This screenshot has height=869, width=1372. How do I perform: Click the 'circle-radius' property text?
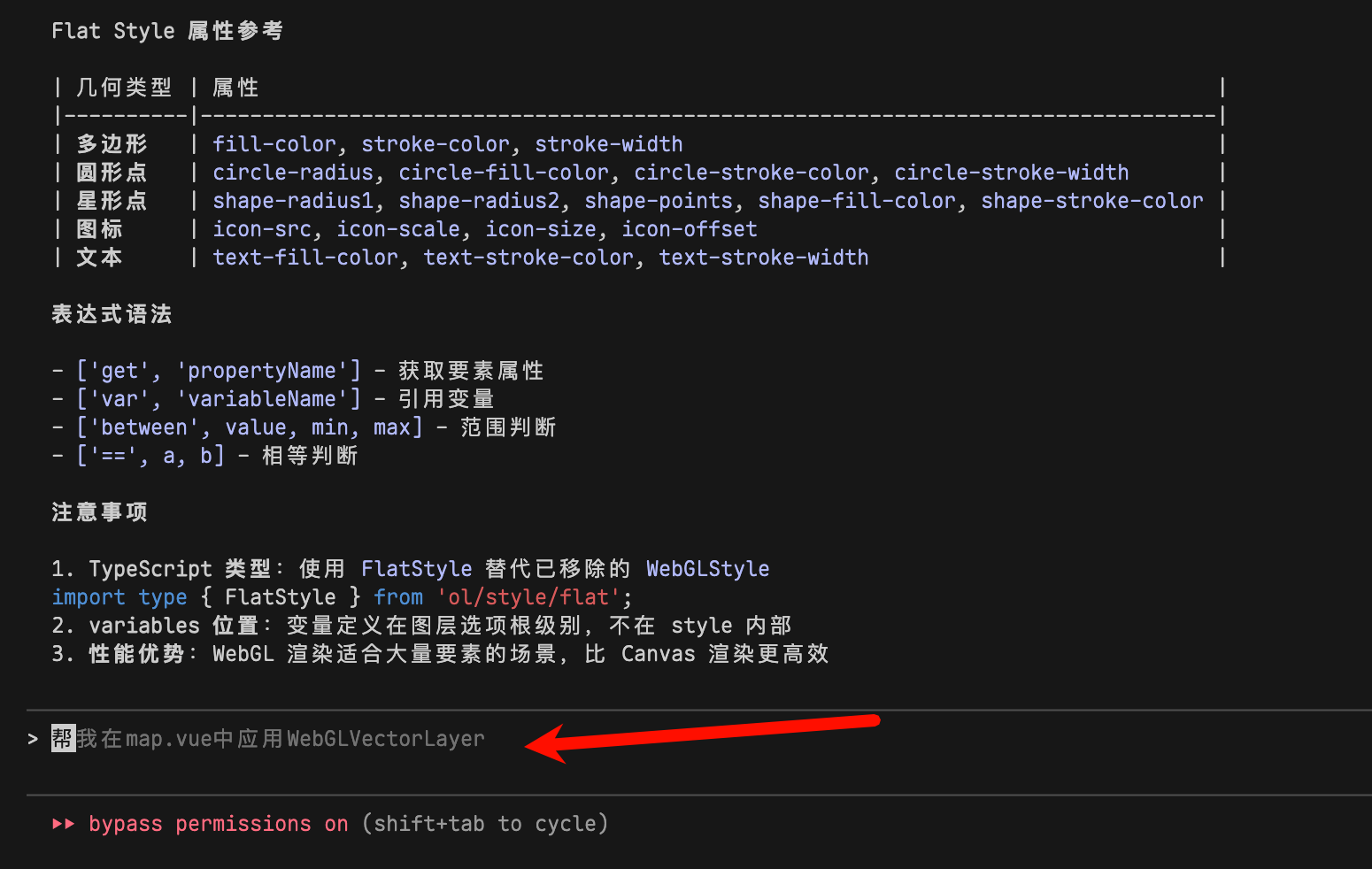(293, 173)
